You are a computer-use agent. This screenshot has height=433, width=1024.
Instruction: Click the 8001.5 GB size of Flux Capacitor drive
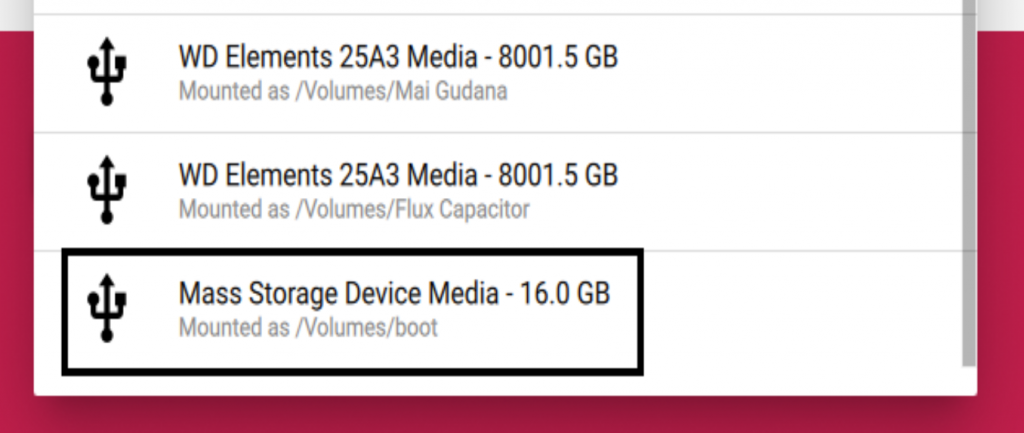558,176
